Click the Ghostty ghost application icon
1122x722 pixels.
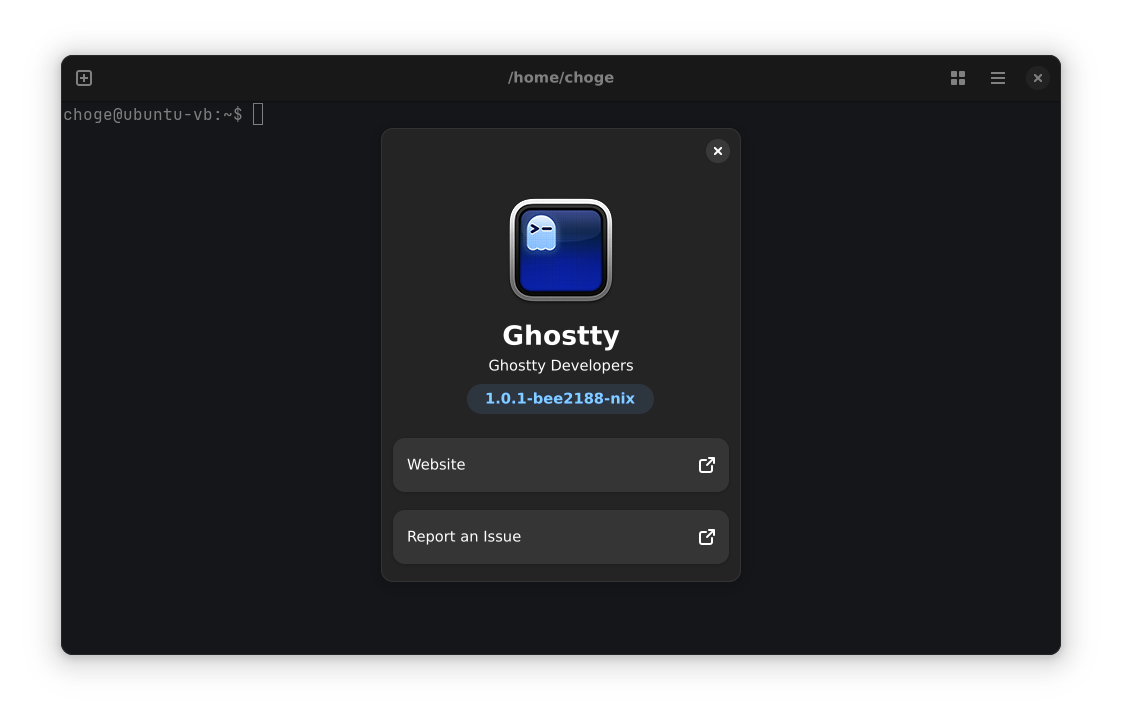(560, 249)
